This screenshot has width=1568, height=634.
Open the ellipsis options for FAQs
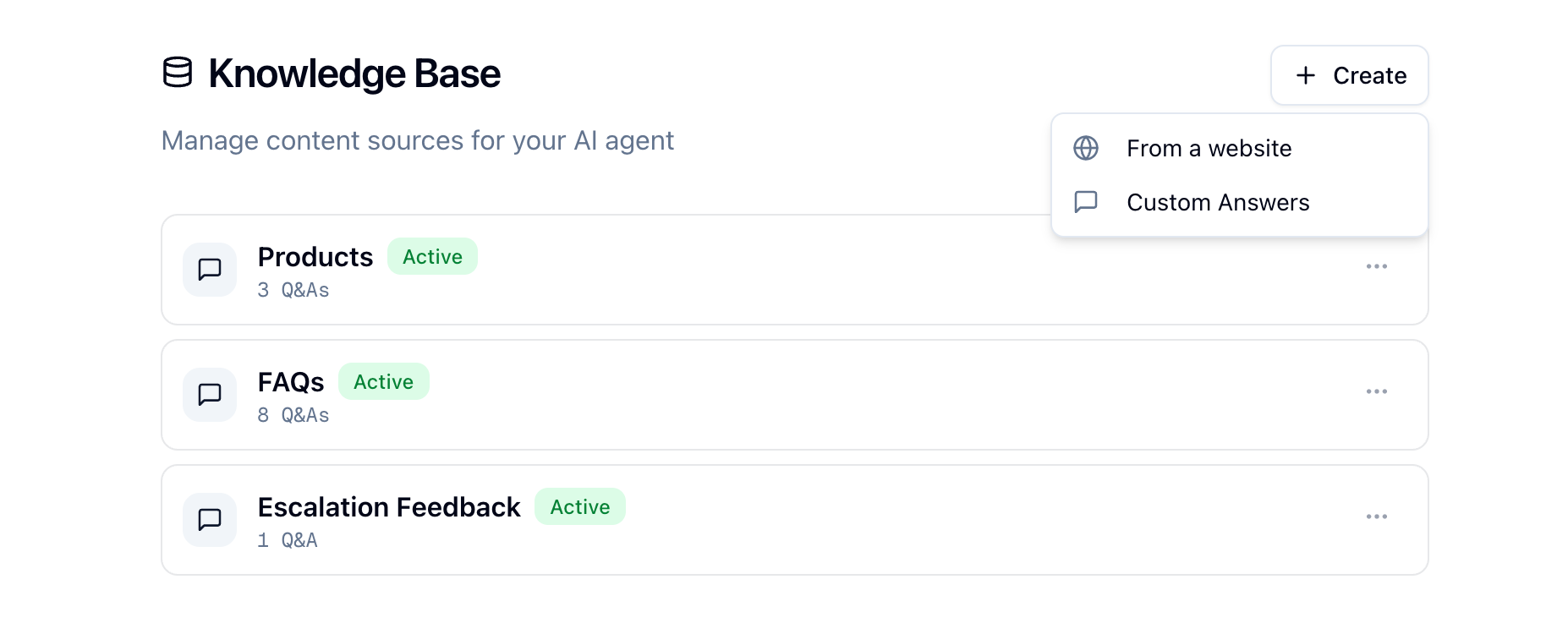tap(1377, 391)
